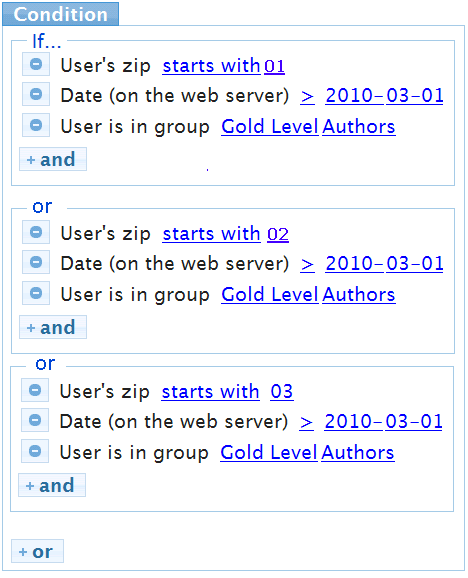Add a new 'or' condition group
Viewport: 468px width, 578px height.
point(37,551)
